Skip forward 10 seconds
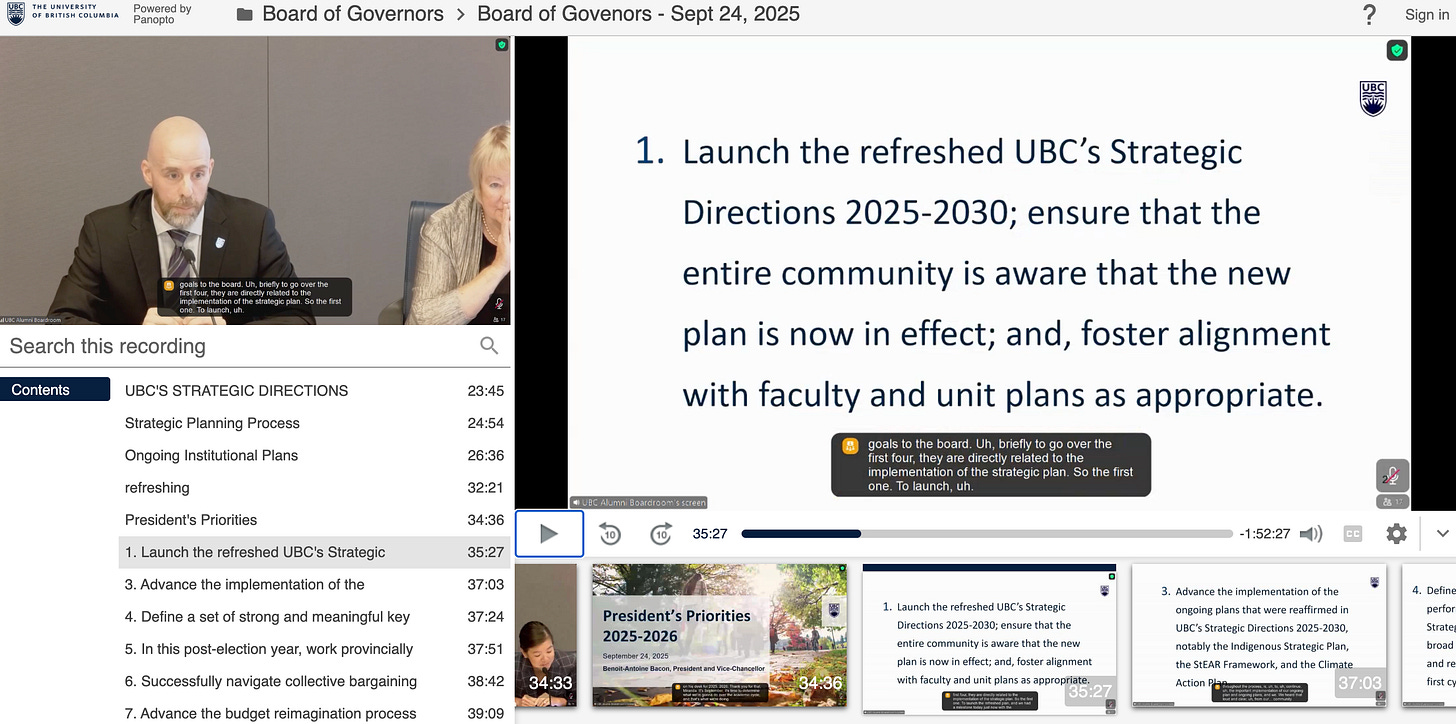 661,534
